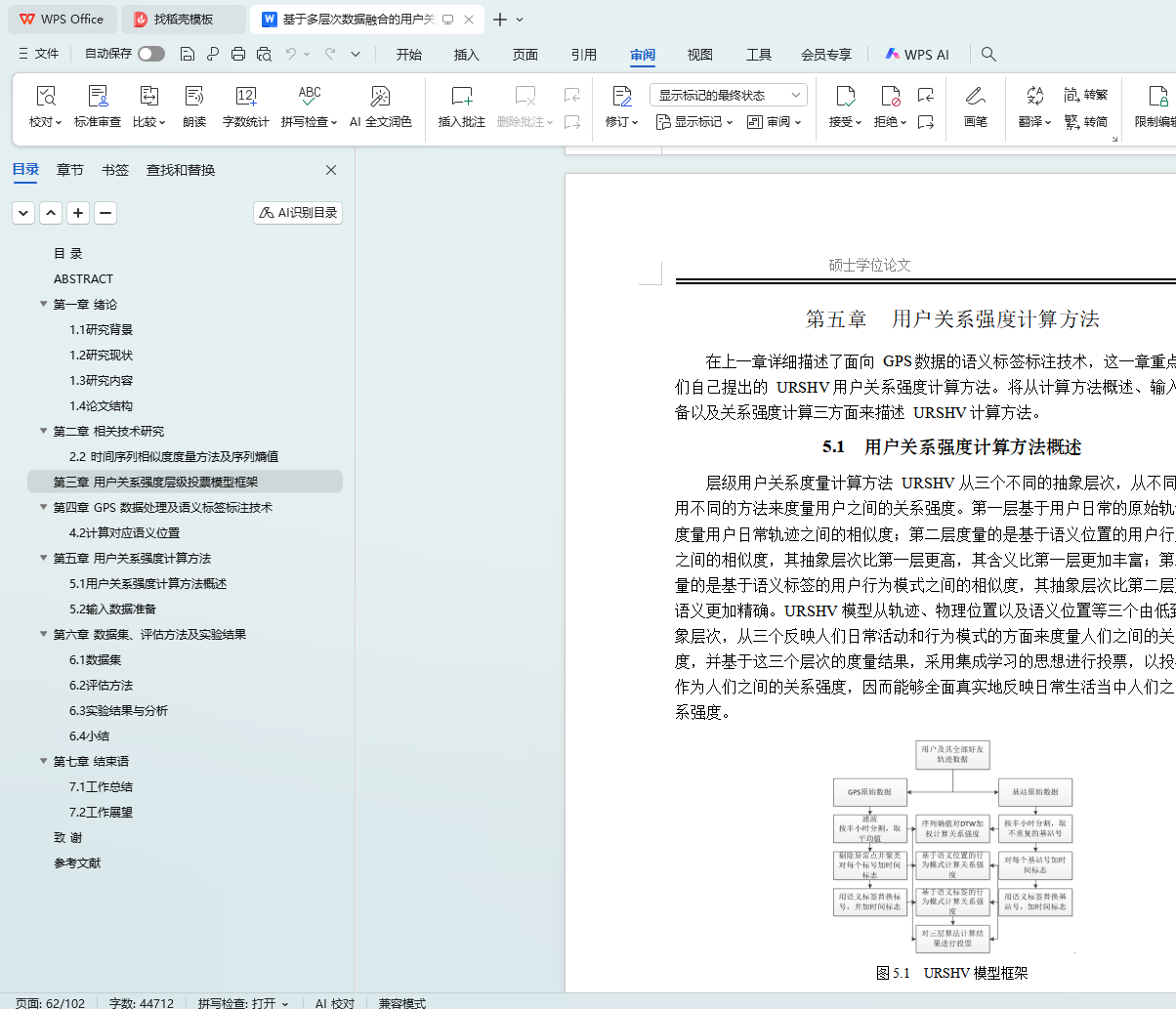Image resolution: width=1176 pixels, height=1009 pixels.
Task: Toggle the 自动保存 autosave switch
Action: (151, 55)
